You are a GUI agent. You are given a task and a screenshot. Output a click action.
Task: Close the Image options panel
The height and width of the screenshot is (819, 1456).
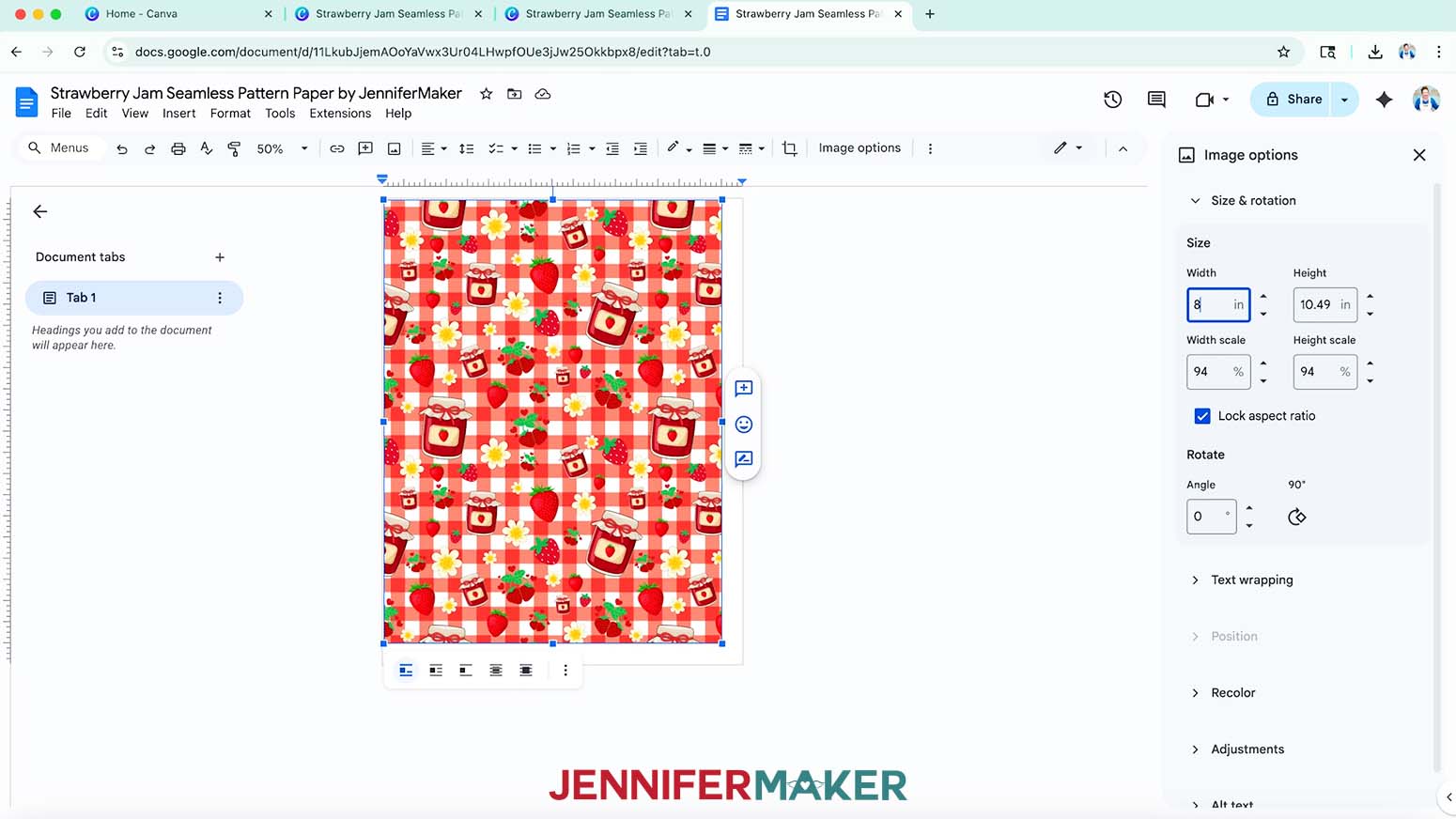pyautogui.click(x=1419, y=155)
